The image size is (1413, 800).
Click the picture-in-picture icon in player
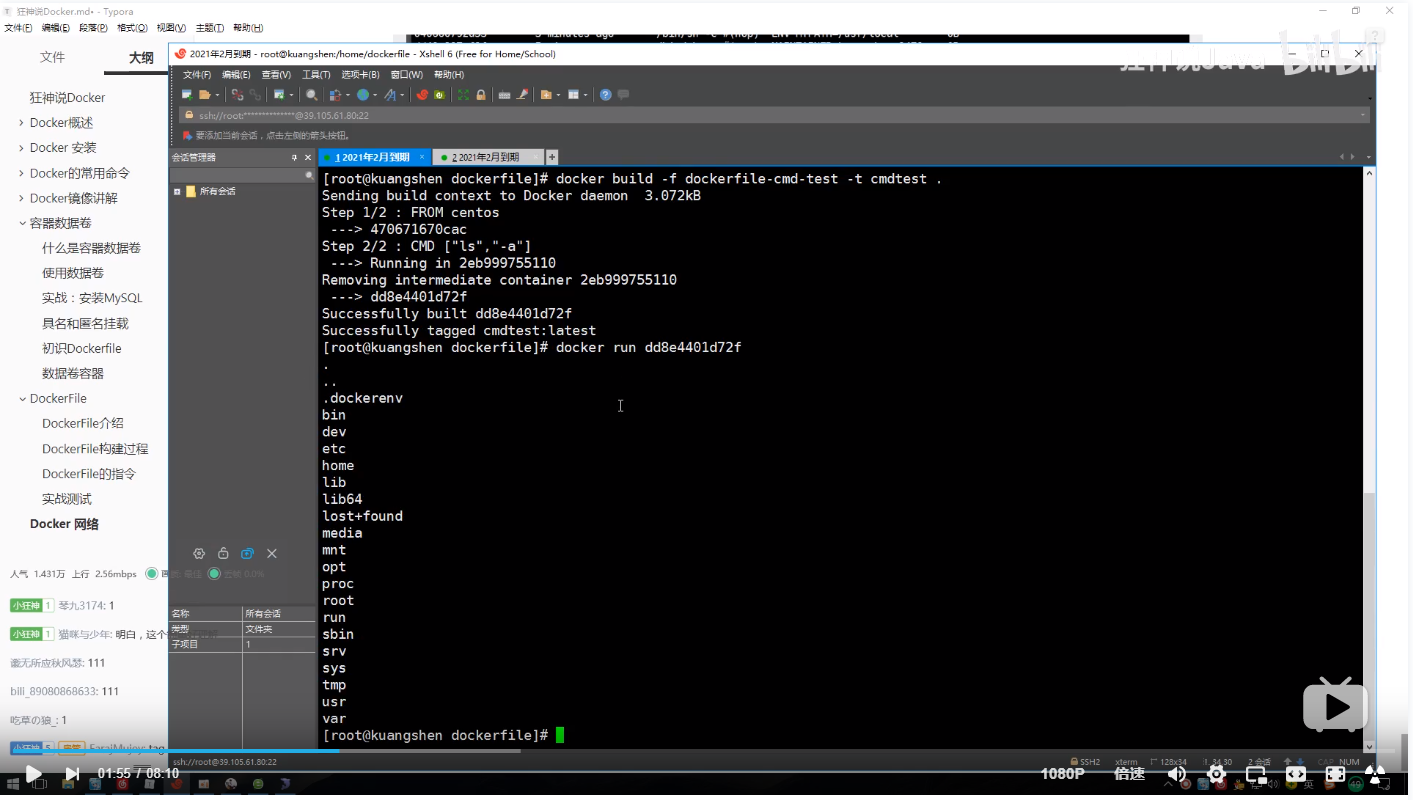pyautogui.click(x=1256, y=774)
